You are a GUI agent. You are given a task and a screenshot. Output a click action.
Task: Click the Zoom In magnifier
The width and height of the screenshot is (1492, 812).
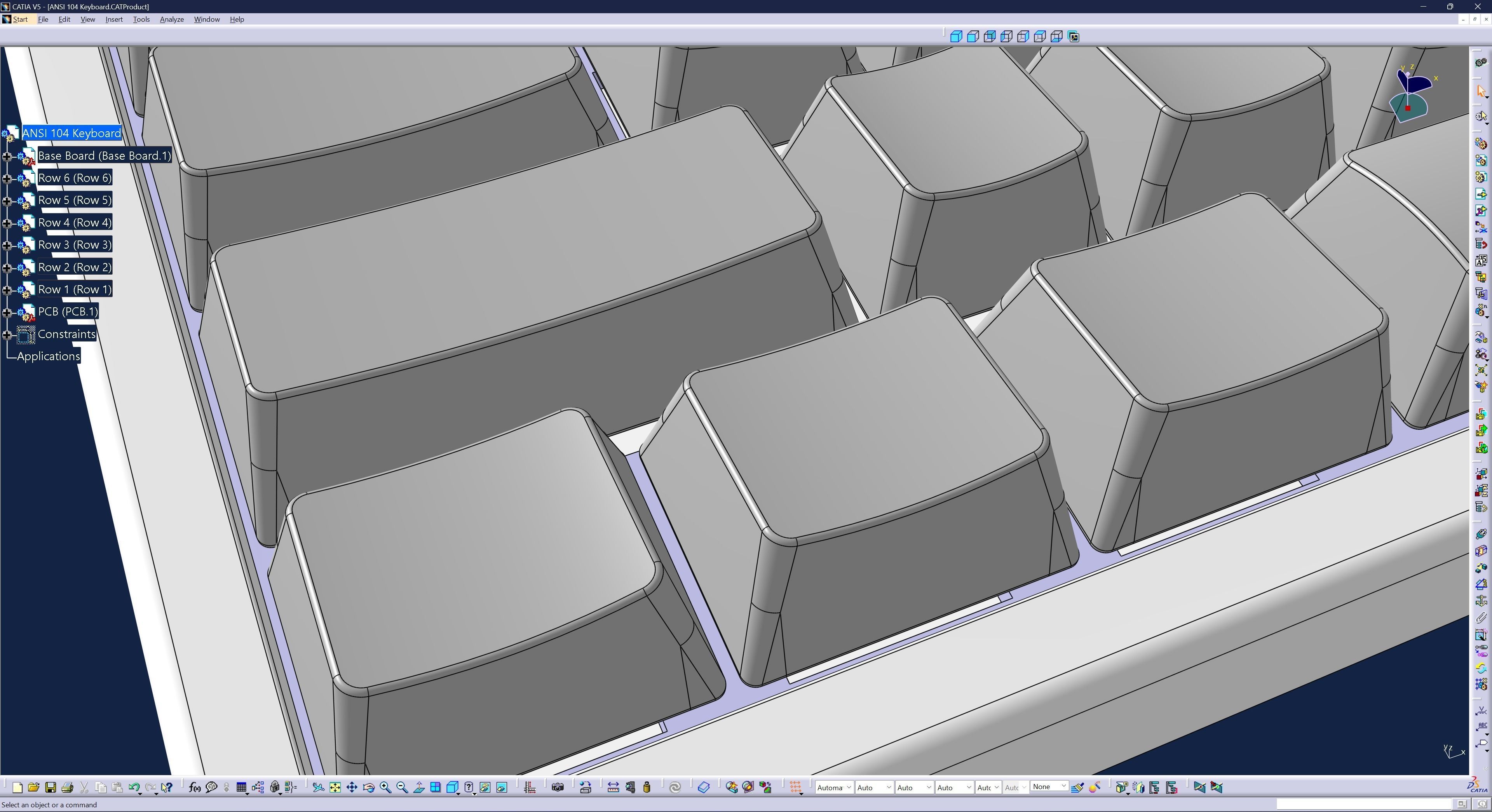tap(385, 788)
